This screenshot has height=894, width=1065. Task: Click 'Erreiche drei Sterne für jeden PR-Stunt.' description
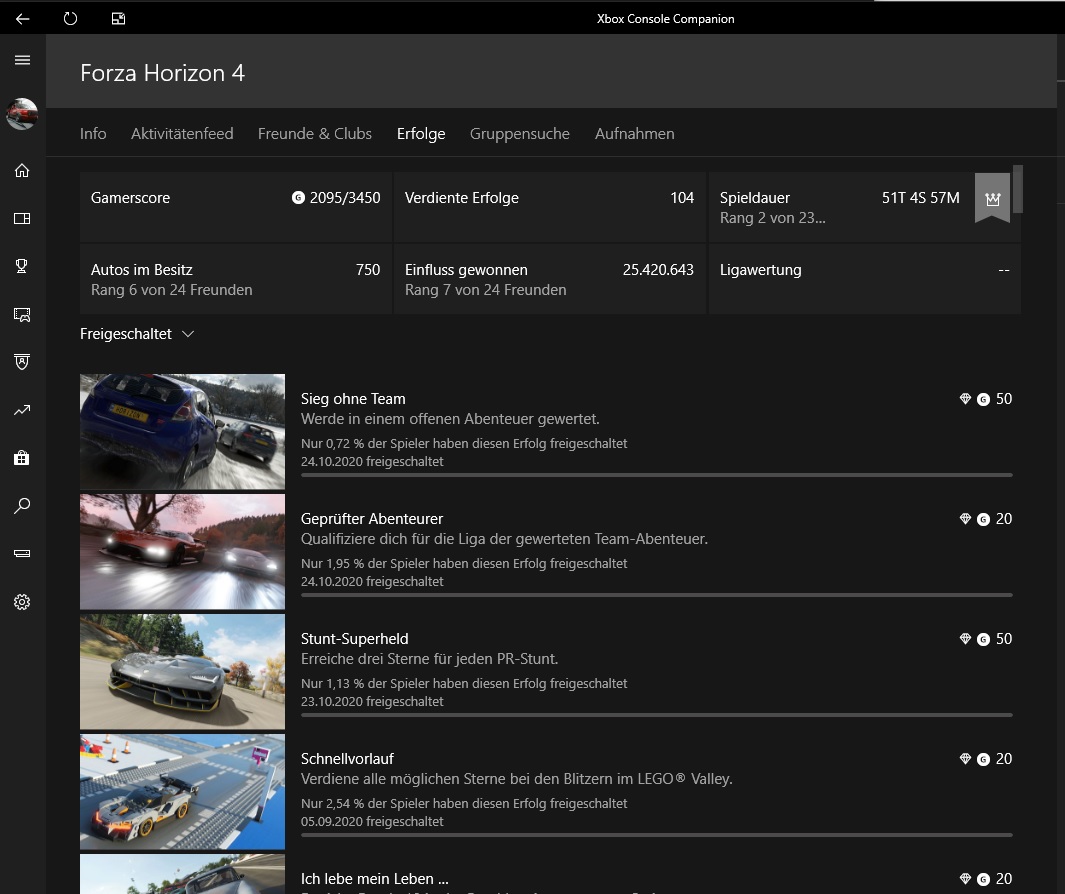429,659
